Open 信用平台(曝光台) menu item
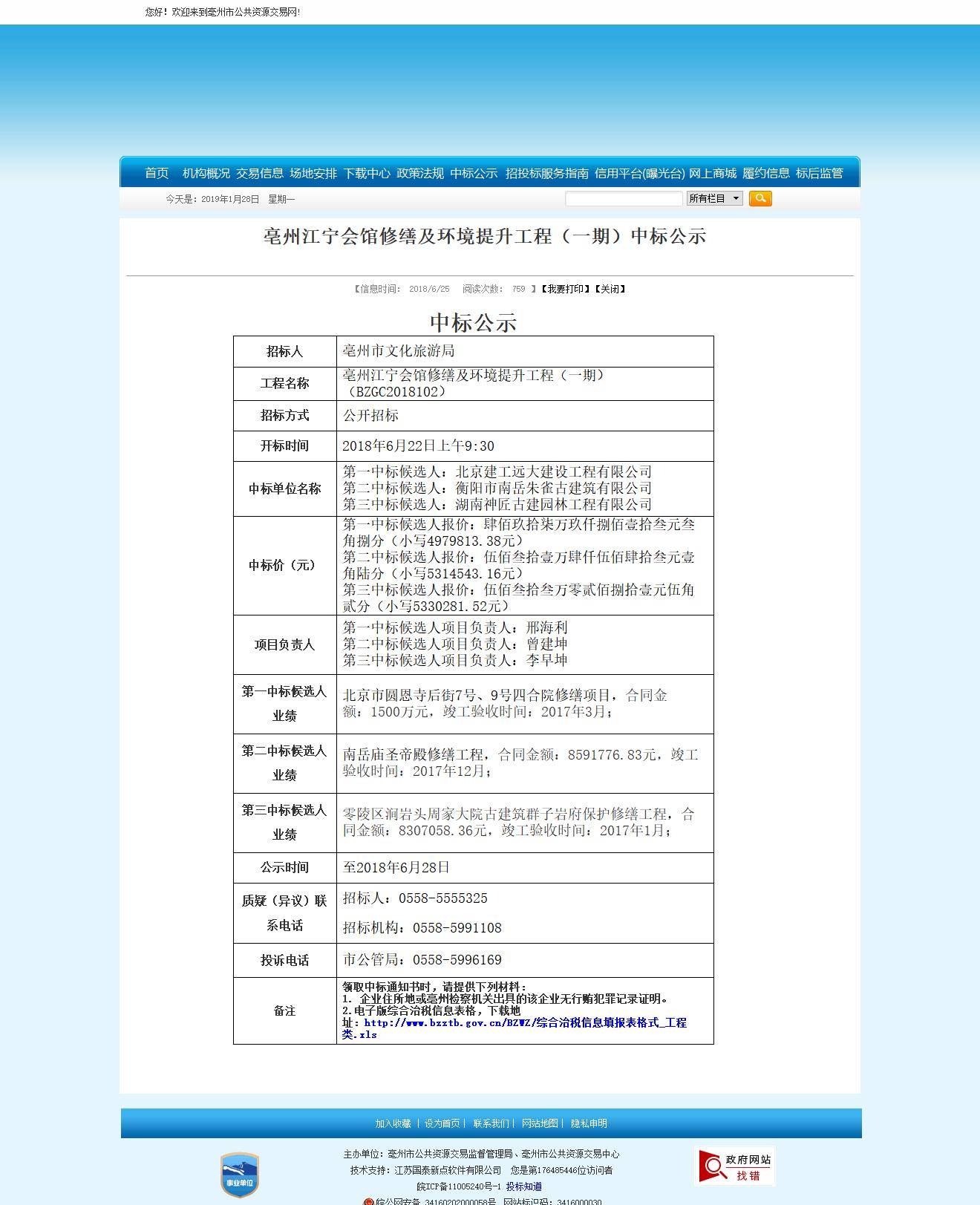This screenshot has width=980, height=1205. point(639,173)
